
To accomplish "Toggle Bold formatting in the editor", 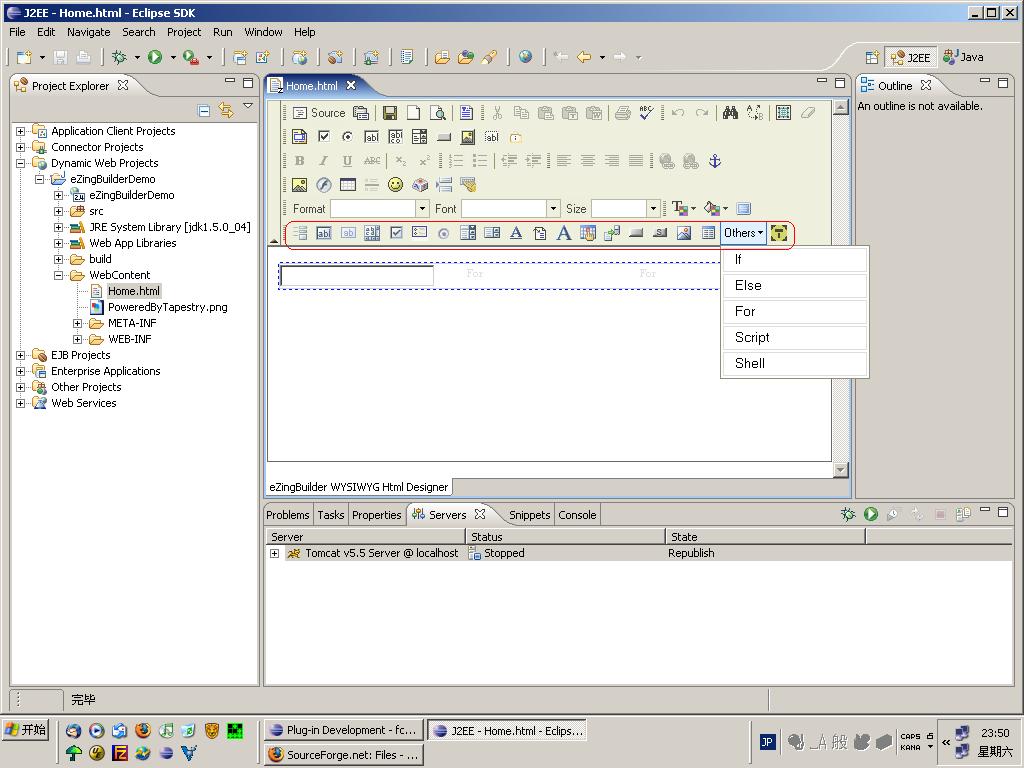I will pyautogui.click(x=299, y=161).
